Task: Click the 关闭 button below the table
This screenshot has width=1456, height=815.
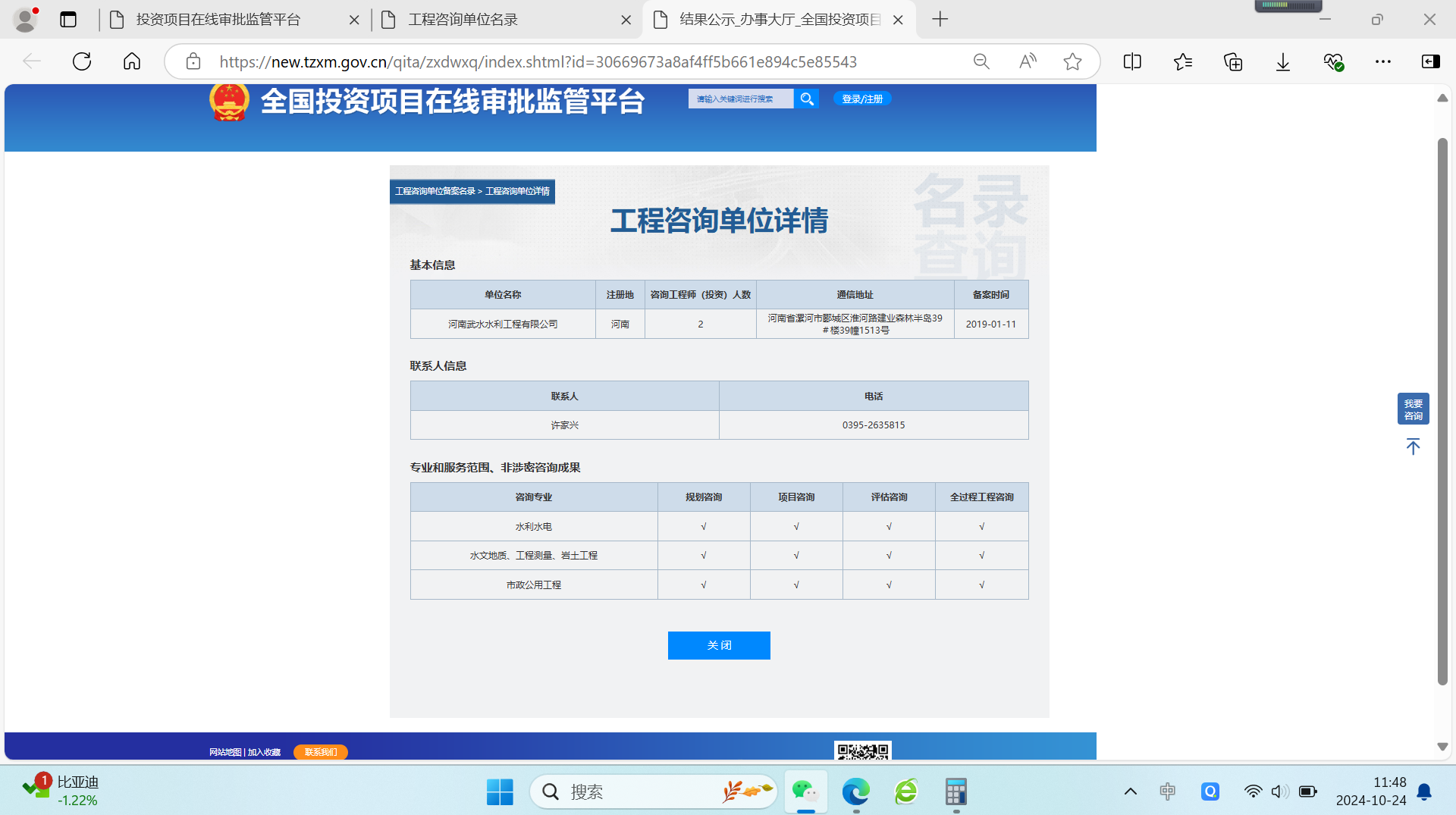Action: tap(718, 645)
